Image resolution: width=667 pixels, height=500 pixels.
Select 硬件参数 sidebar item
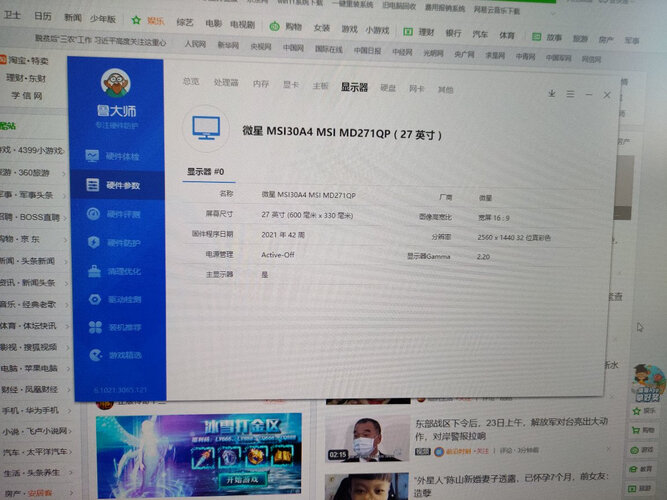click(x=117, y=185)
